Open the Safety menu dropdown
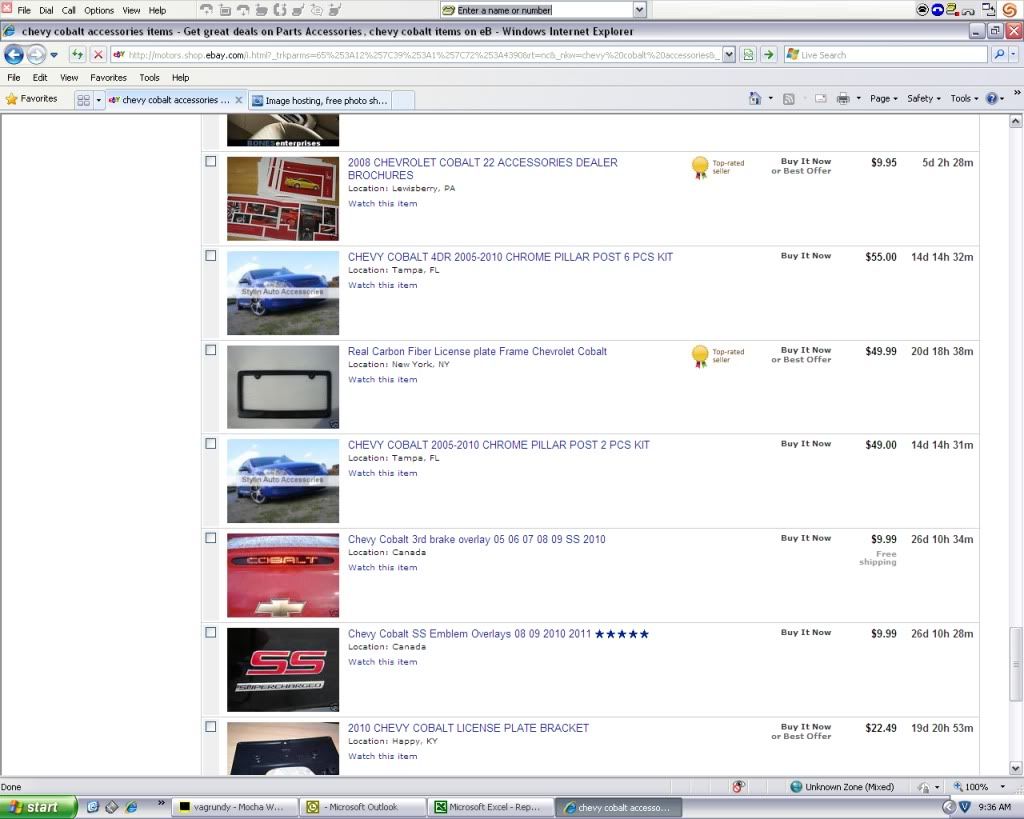 coord(923,99)
